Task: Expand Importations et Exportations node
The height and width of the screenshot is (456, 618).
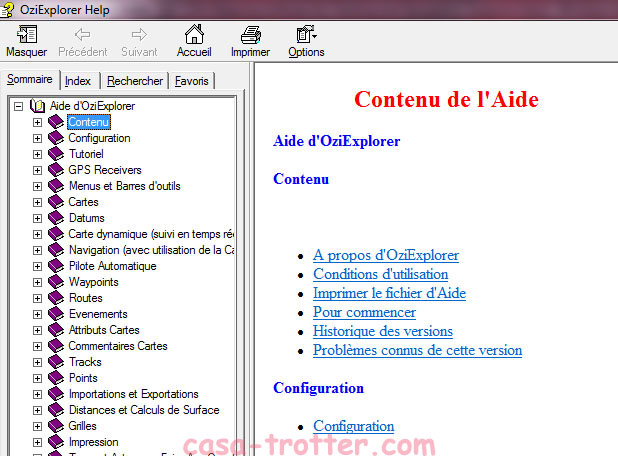Action: (x=37, y=394)
